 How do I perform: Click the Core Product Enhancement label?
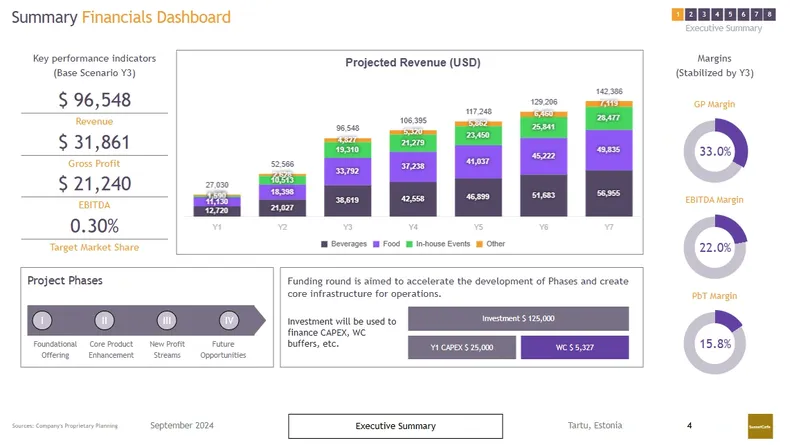coord(111,350)
